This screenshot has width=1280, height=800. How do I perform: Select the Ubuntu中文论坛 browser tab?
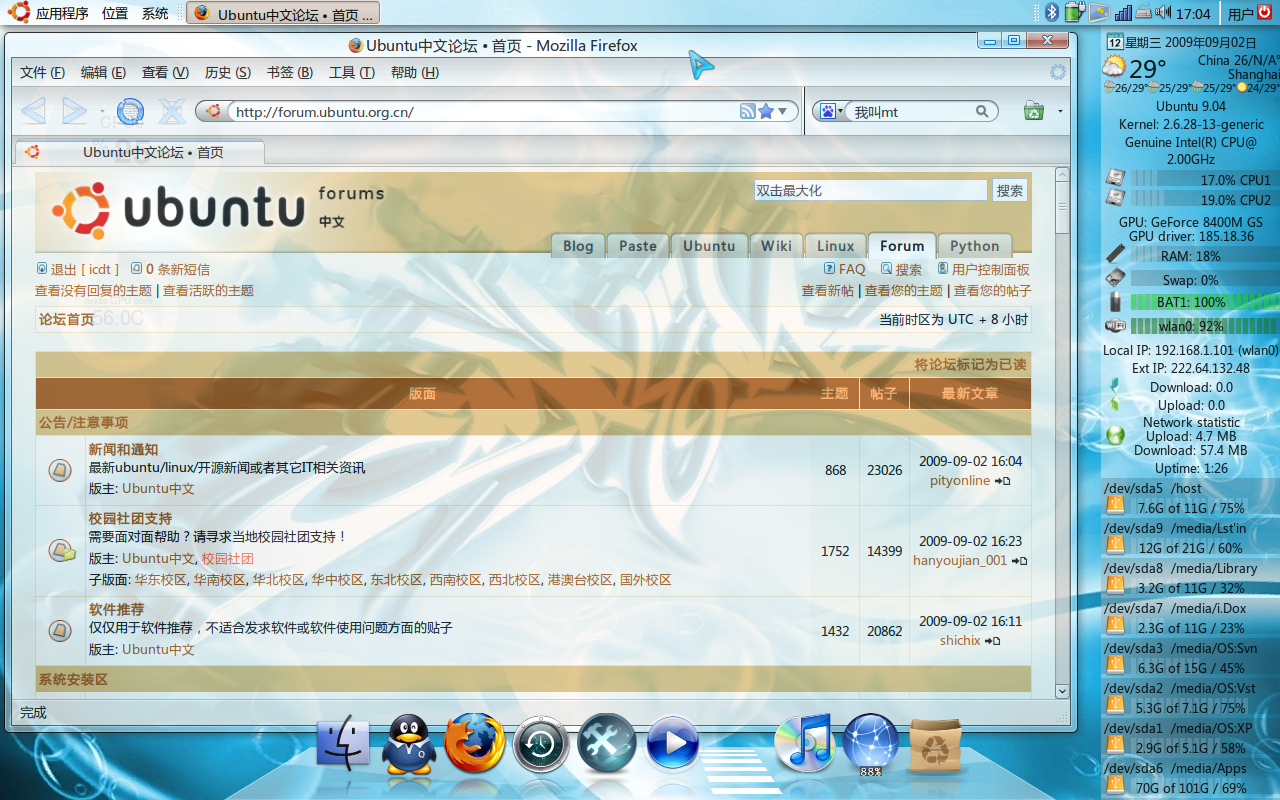click(x=140, y=152)
